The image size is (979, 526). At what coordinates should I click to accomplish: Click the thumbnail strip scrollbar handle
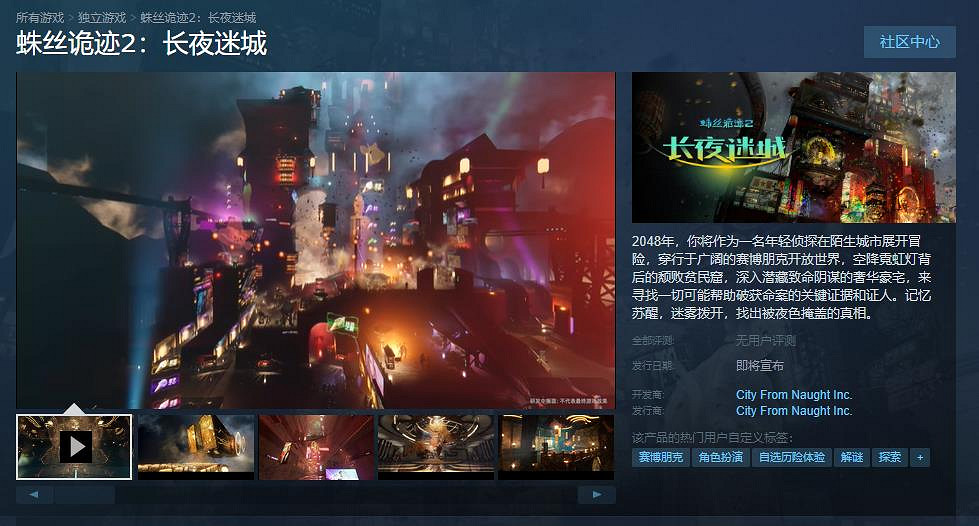click(x=84, y=495)
